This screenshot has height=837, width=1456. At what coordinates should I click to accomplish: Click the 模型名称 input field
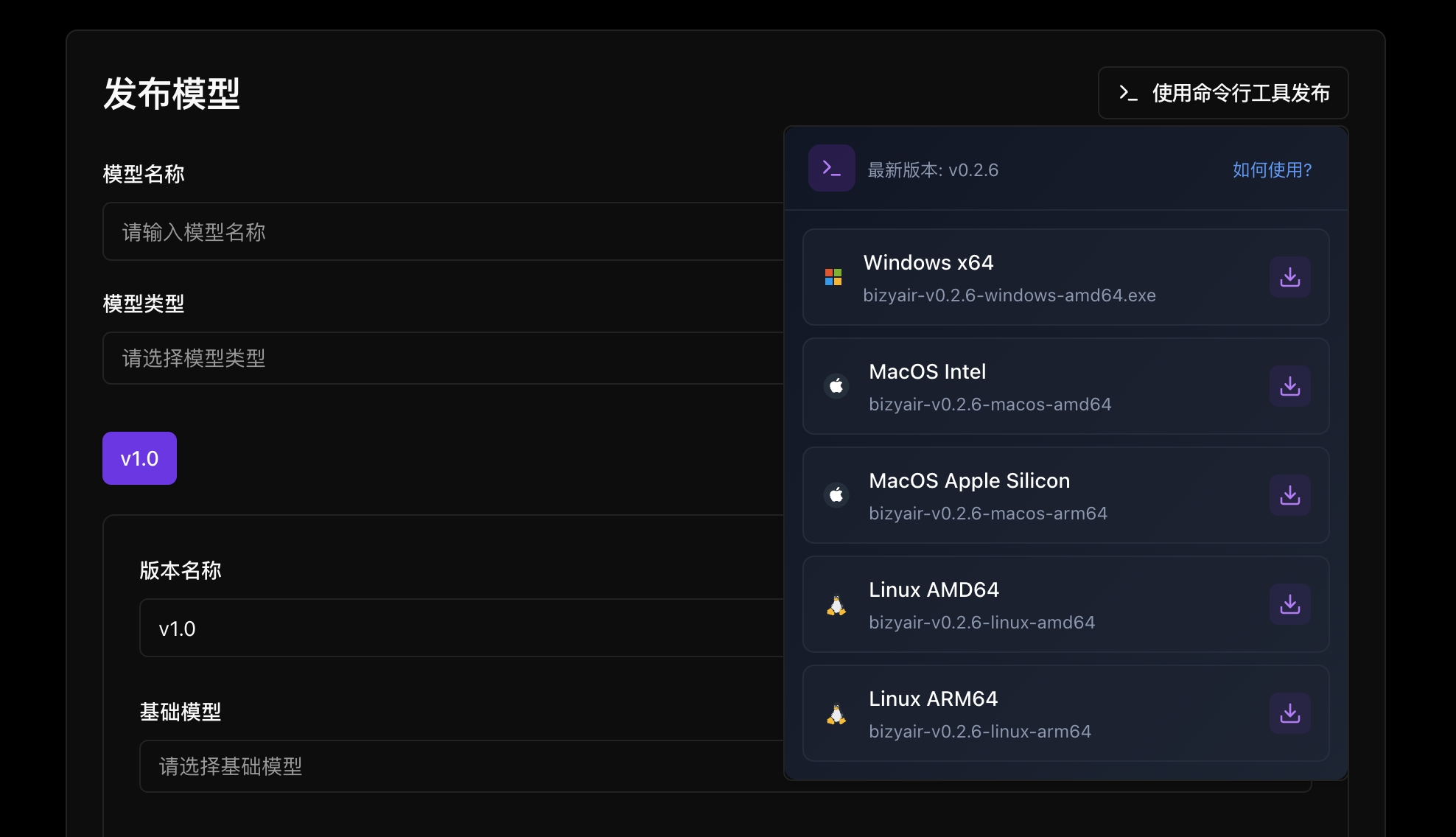coord(442,232)
